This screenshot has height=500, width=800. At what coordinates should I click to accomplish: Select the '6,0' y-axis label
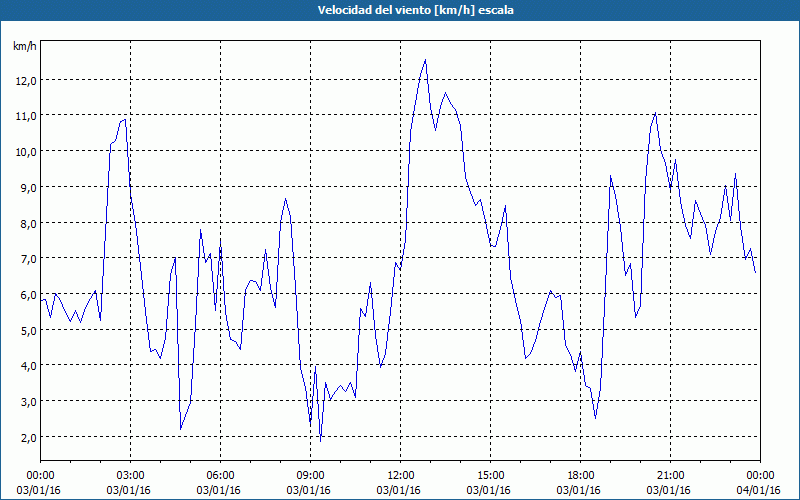coord(29,294)
